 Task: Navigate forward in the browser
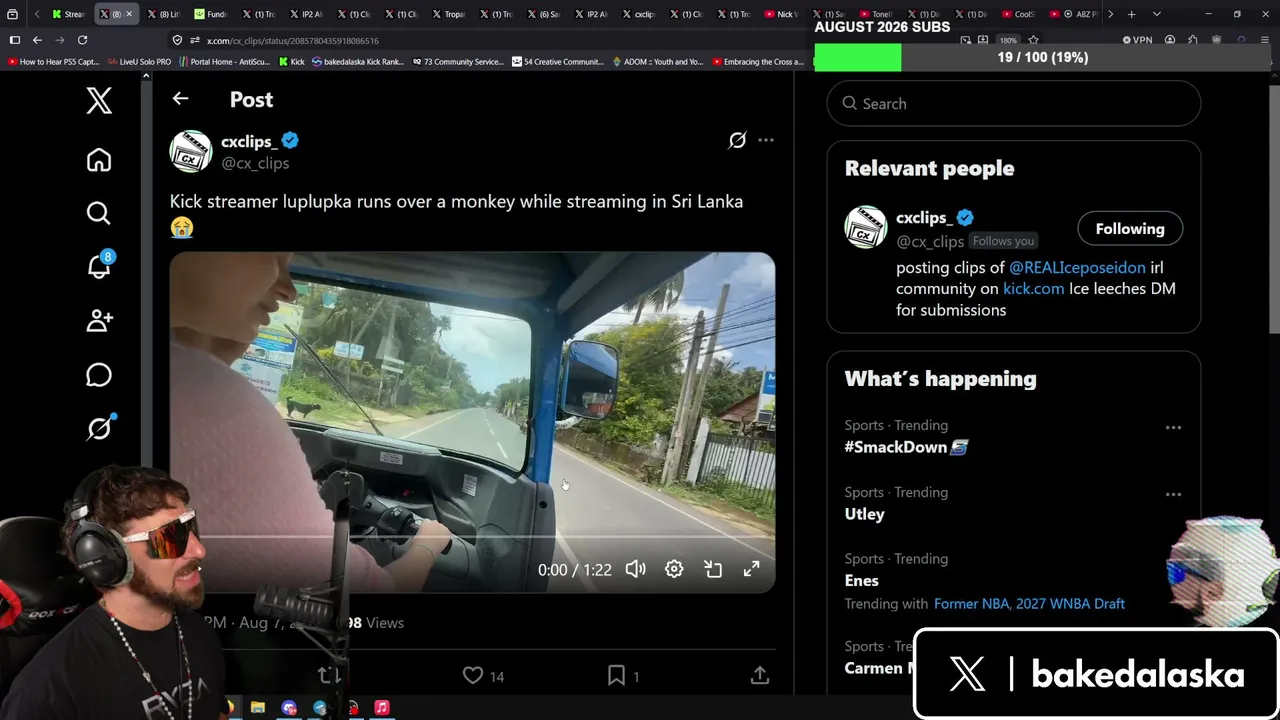tap(59, 40)
